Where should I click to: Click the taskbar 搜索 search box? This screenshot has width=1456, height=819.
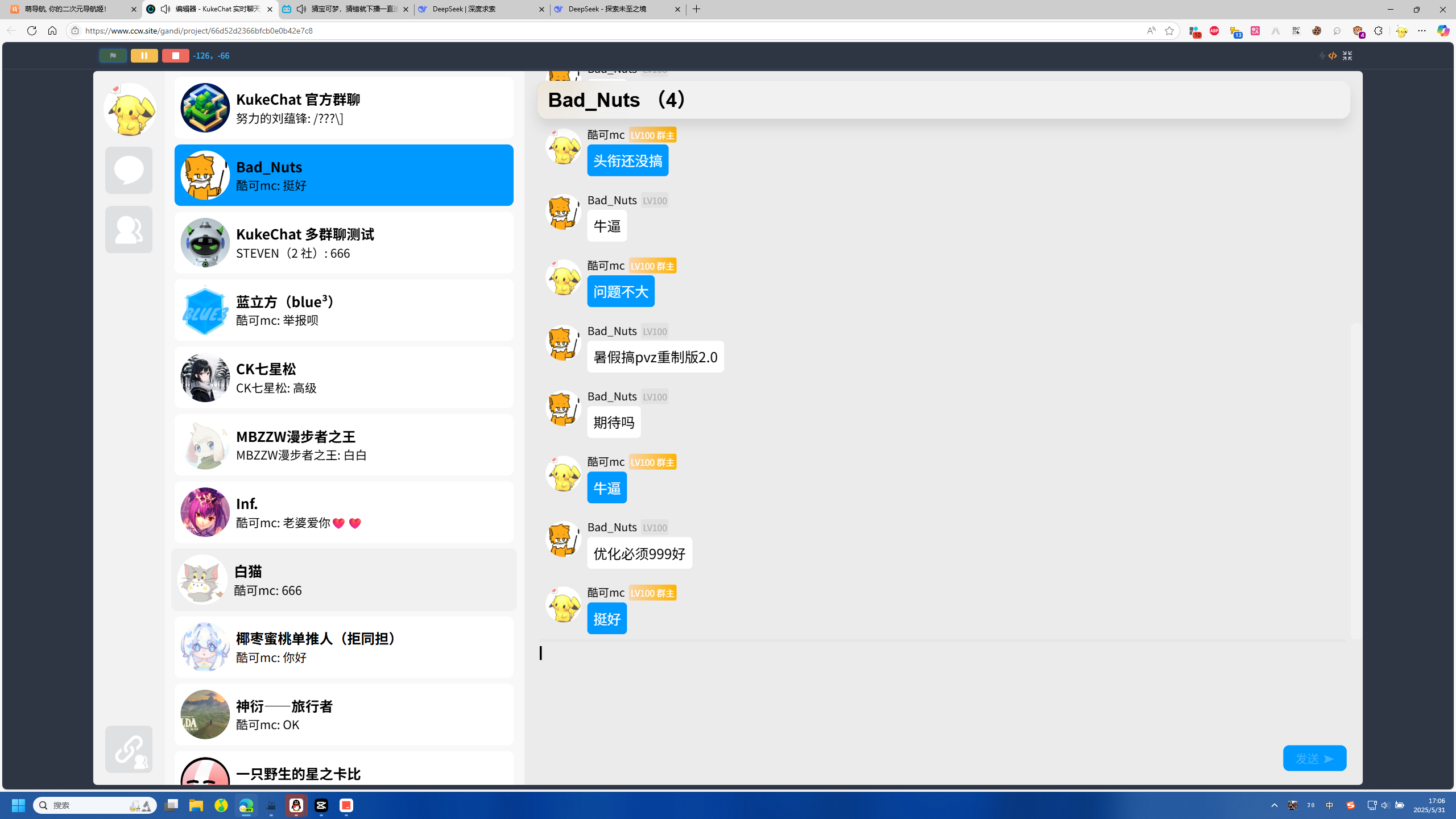click(x=95, y=805)
